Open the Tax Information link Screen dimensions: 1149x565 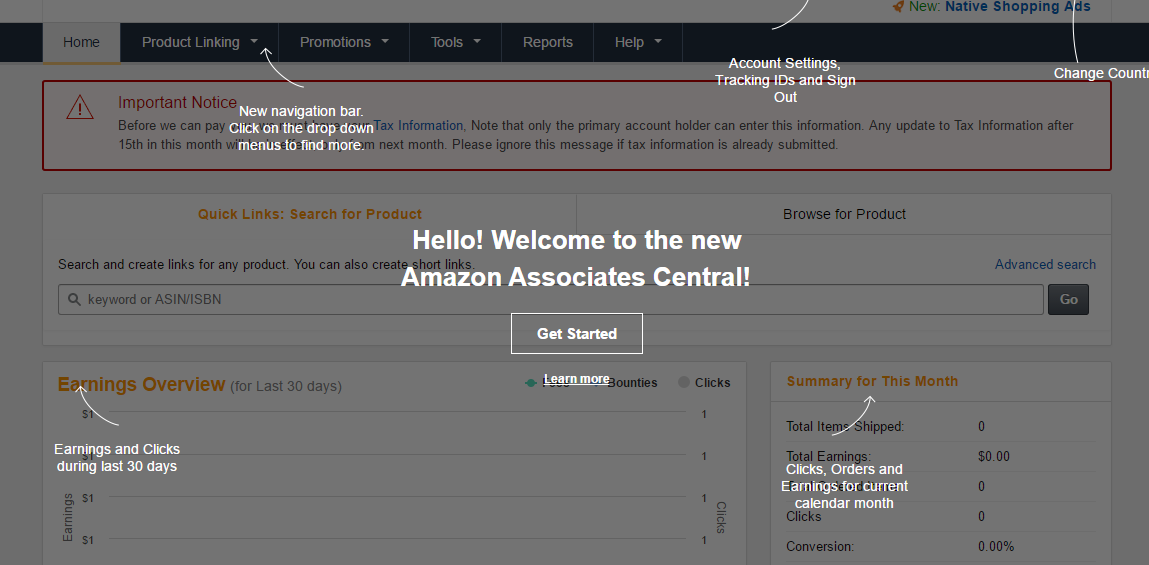418,125
